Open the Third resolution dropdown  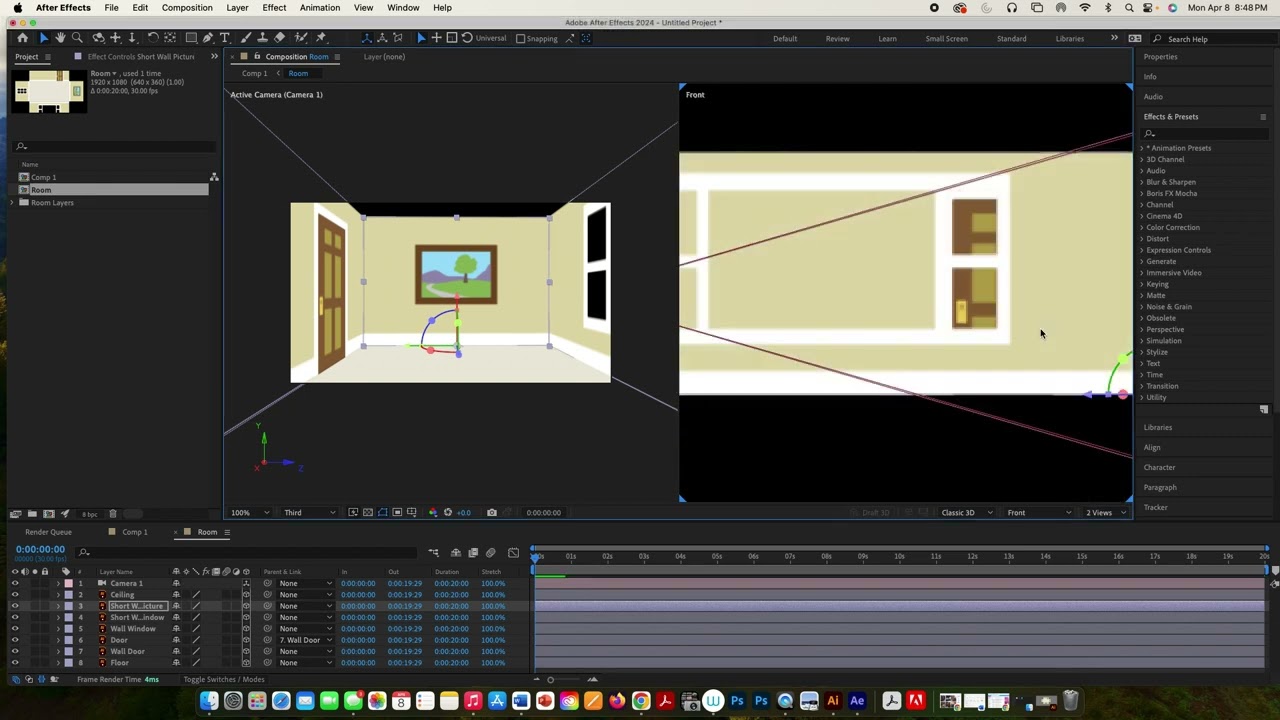click(x=309, y=513)
